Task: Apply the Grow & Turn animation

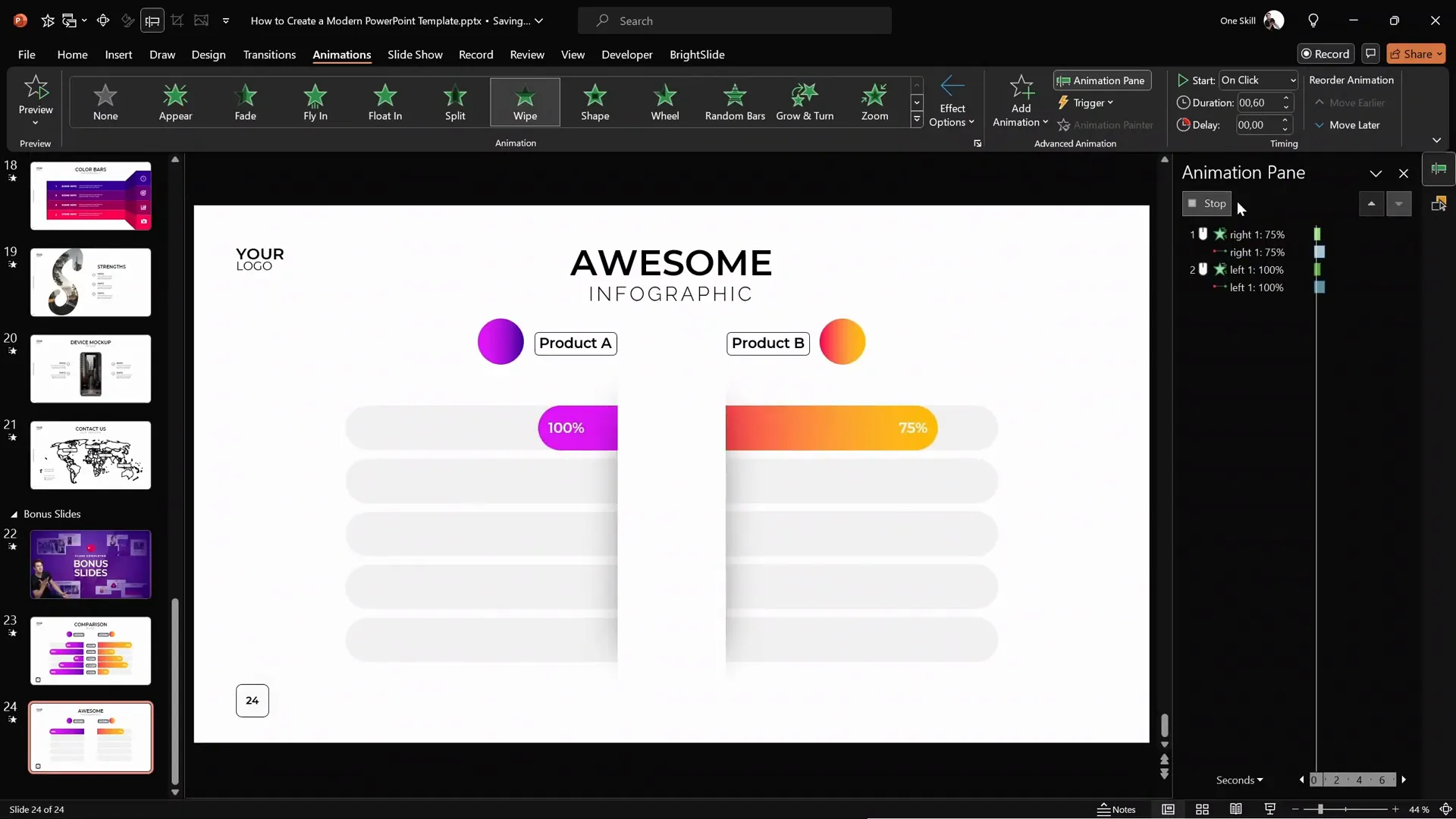Action: click(805, 102)
